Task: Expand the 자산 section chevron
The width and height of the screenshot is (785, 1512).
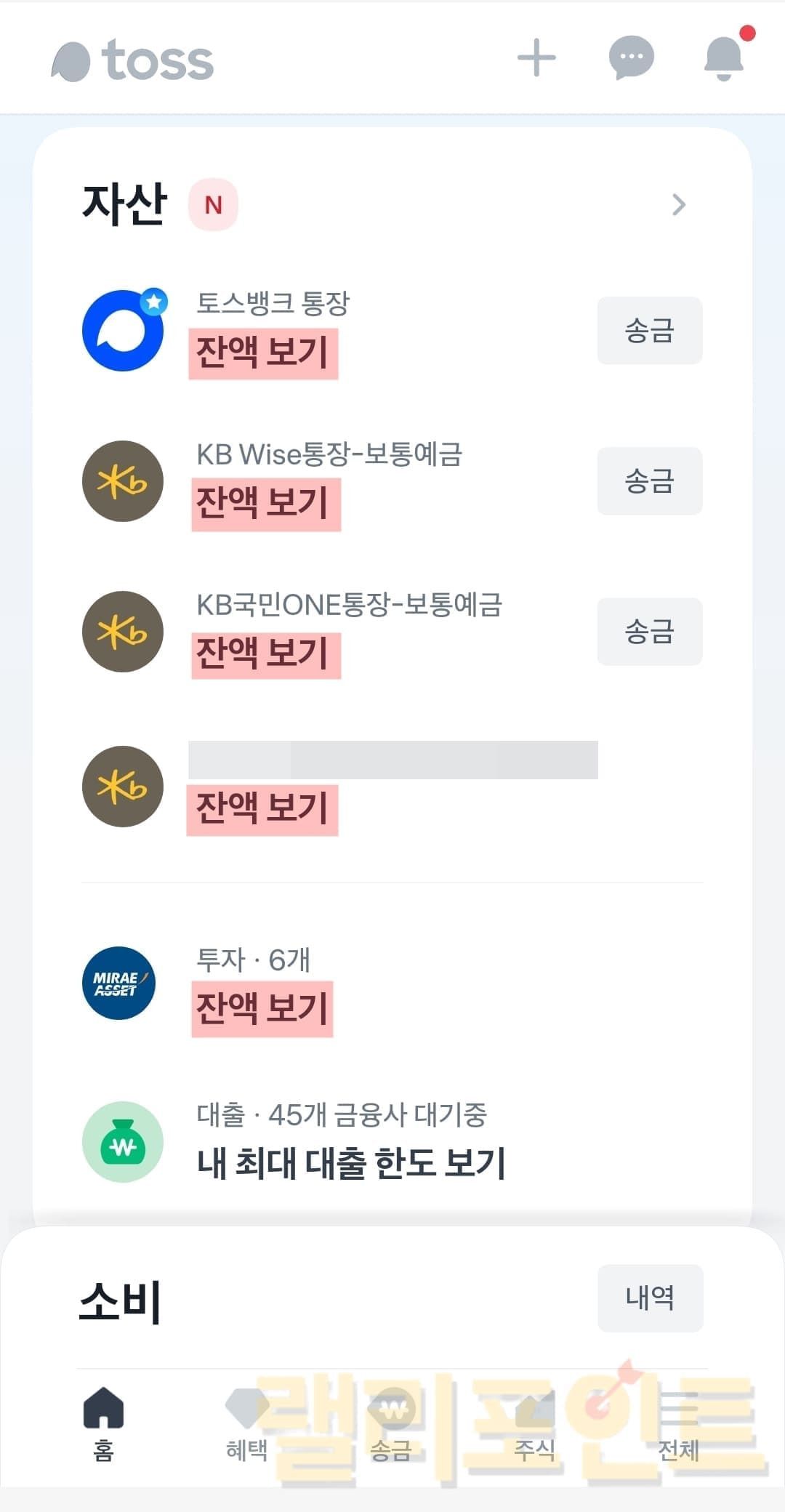Action: tap(679, 205)
